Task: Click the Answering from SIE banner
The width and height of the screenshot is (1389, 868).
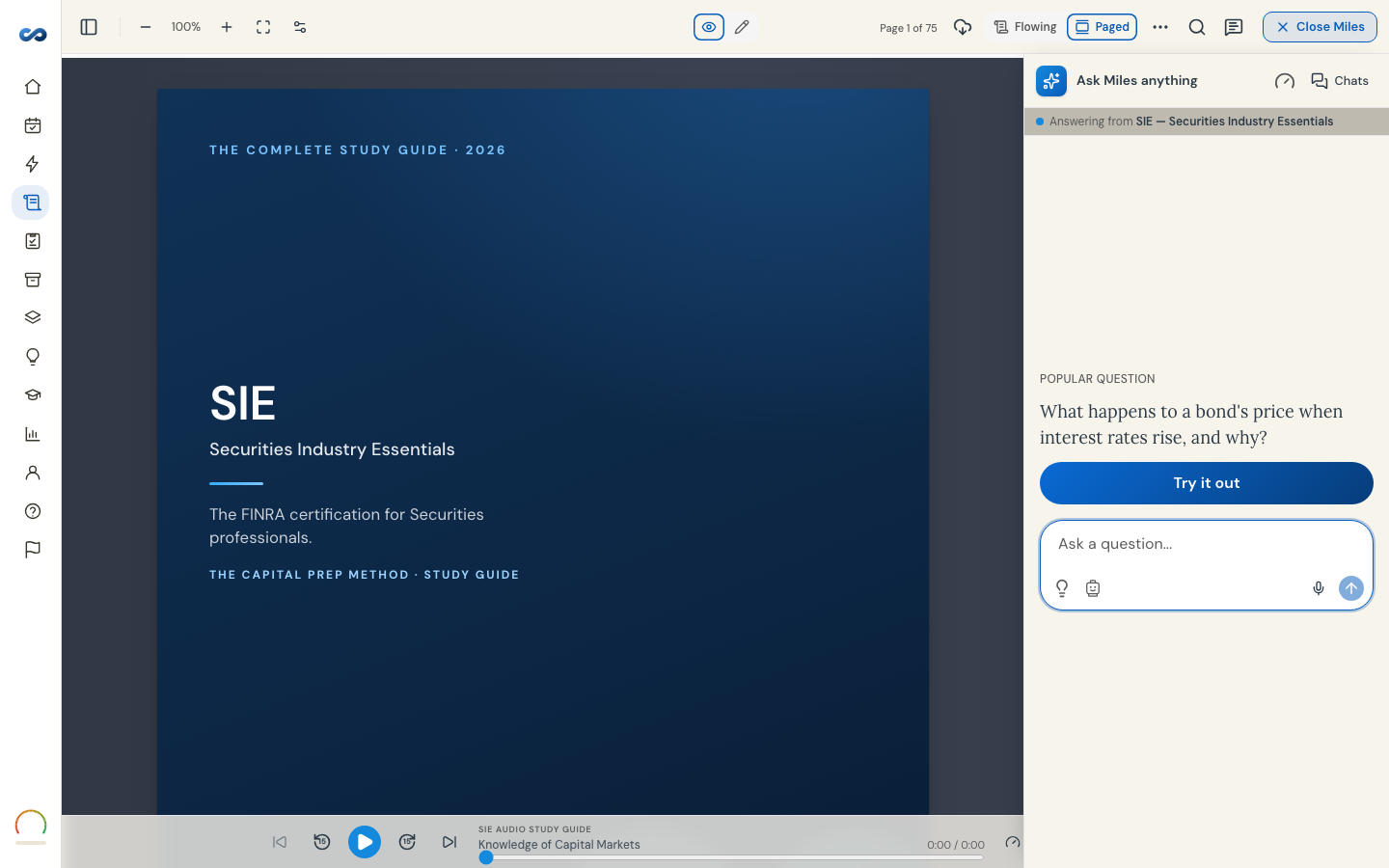Action: tap(1207, 122)
